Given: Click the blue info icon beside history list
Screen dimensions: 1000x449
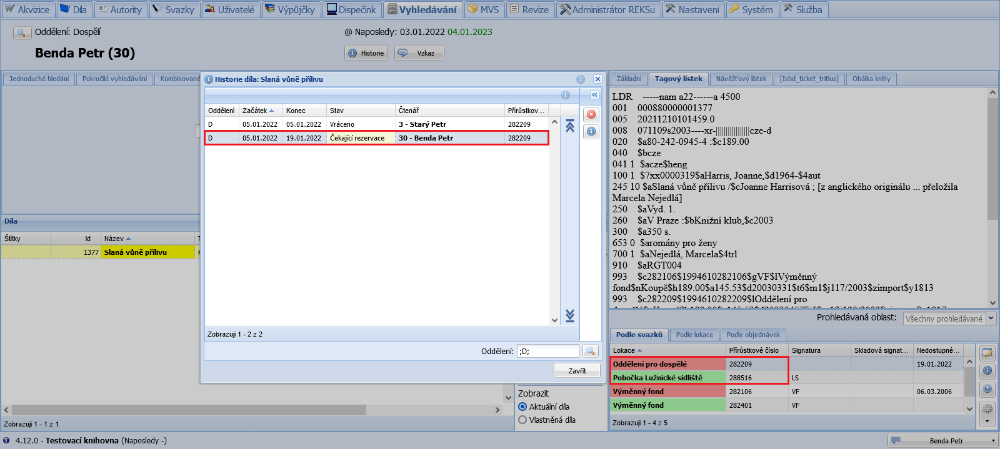Looking at the screenshot, I should point(590,131).
